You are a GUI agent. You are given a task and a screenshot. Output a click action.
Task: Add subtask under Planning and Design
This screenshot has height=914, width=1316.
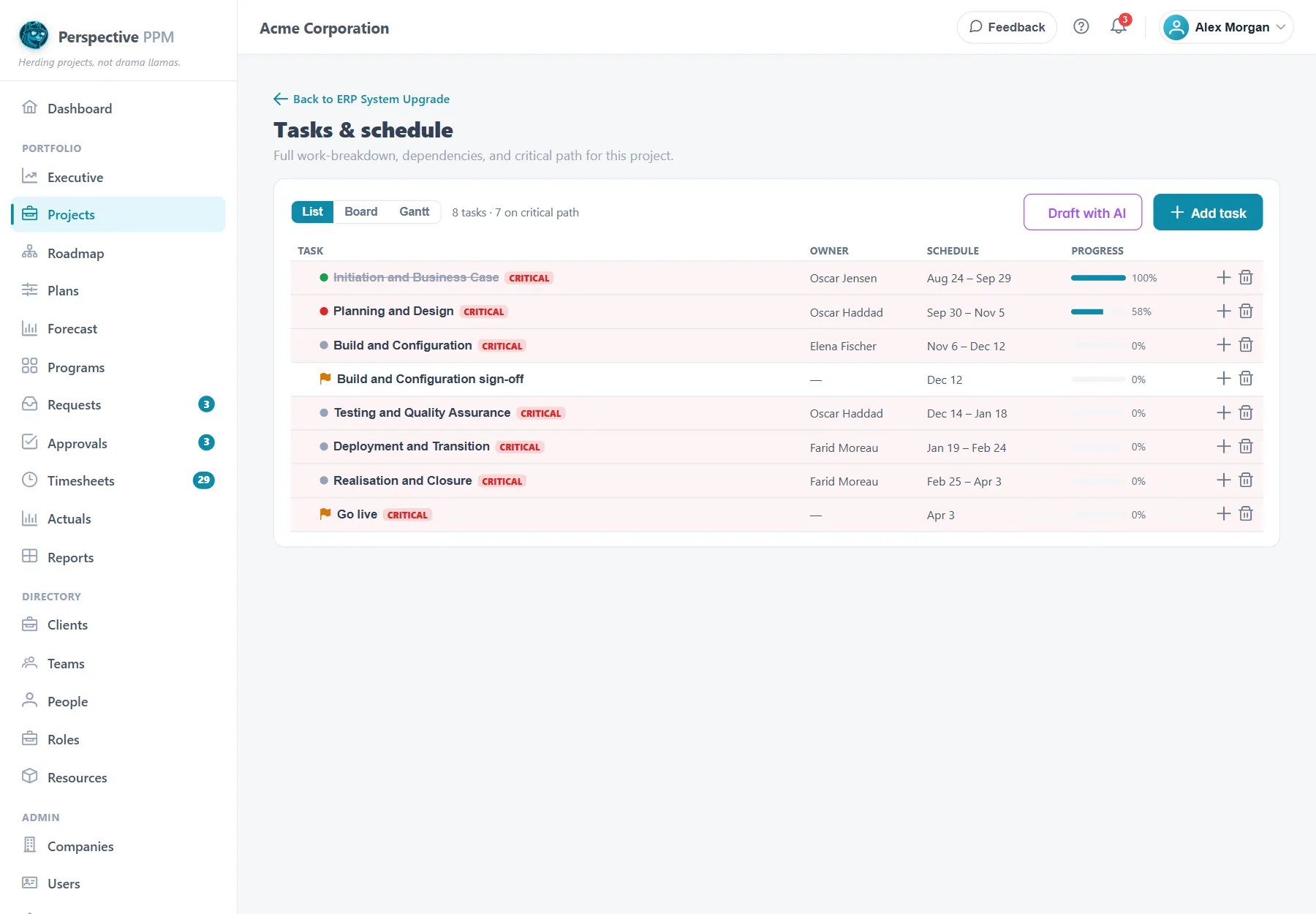pyautogui.click(x=1224, y=311)
